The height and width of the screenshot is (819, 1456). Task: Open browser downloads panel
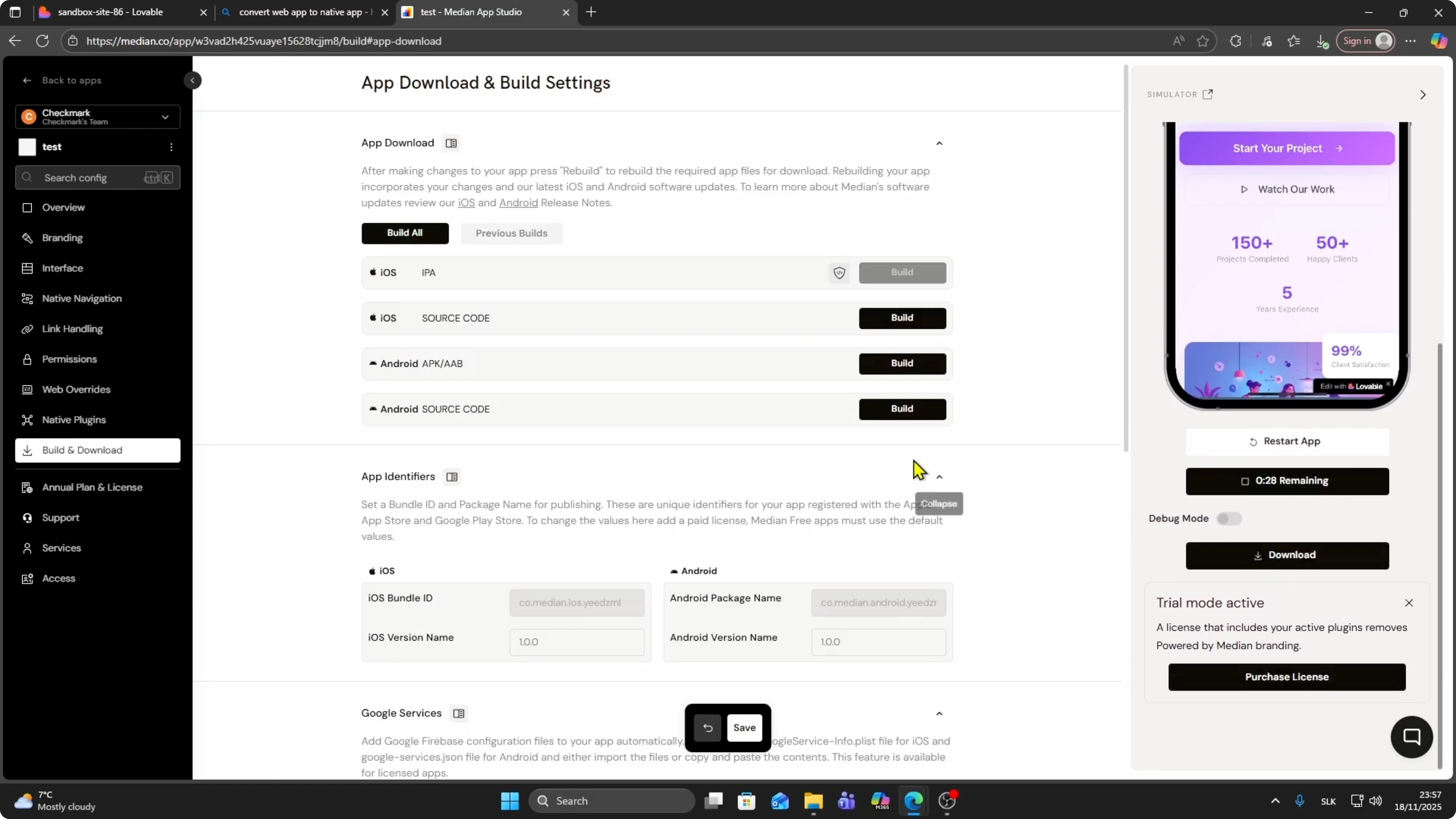click(1321, 41)
